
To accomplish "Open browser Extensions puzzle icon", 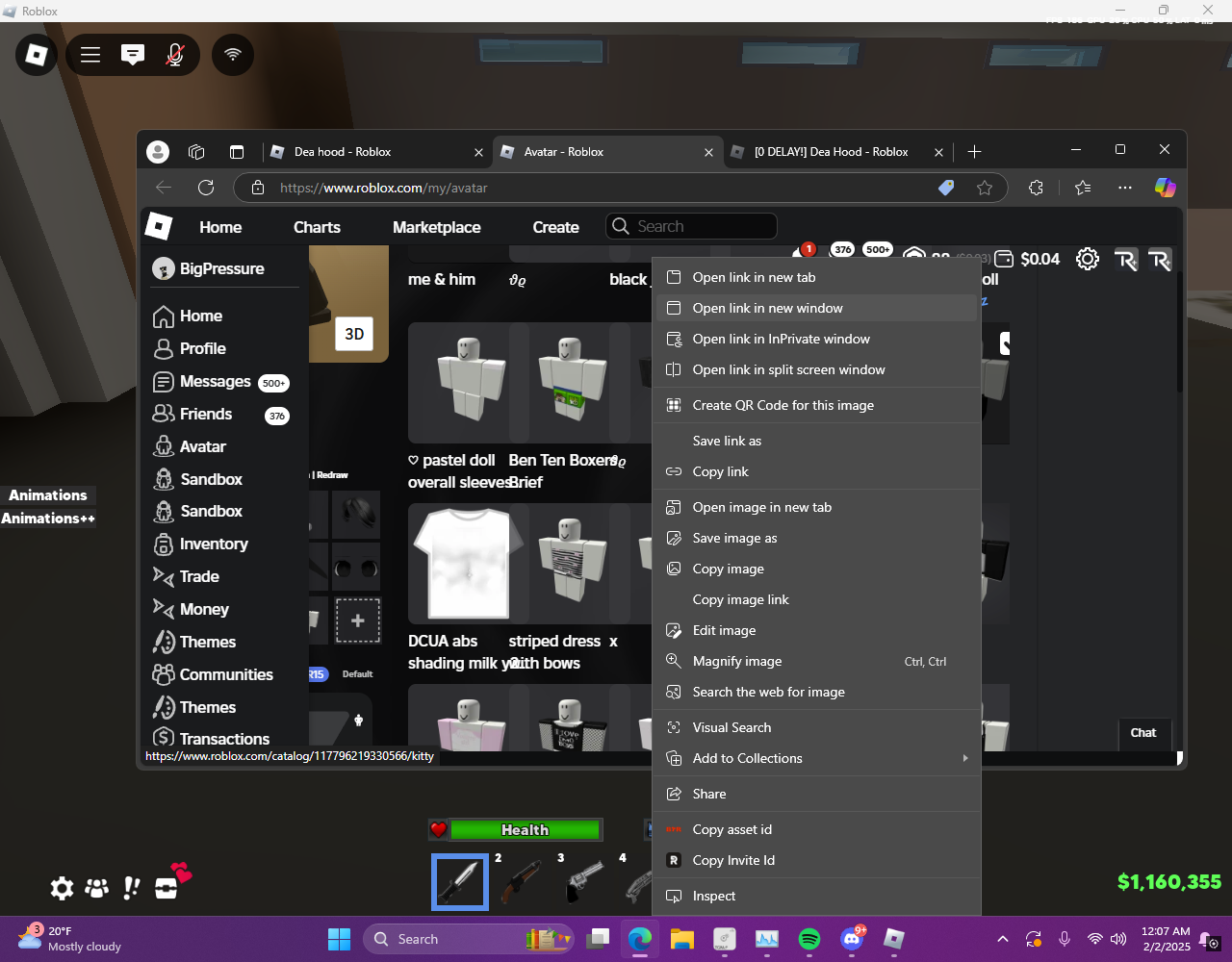I will (x=1036, y=188).
